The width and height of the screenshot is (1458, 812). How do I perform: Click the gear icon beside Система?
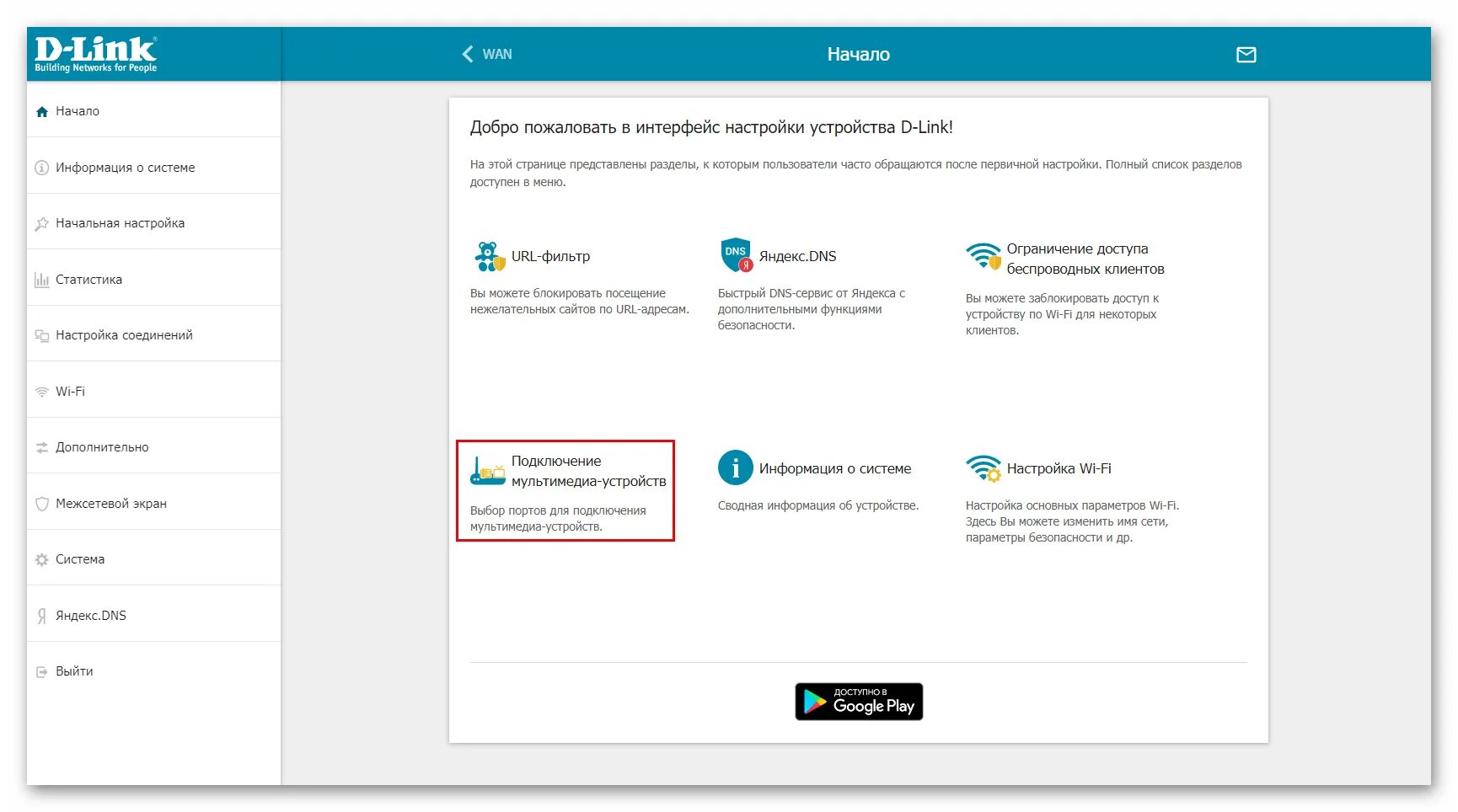(x=41, y=559)
